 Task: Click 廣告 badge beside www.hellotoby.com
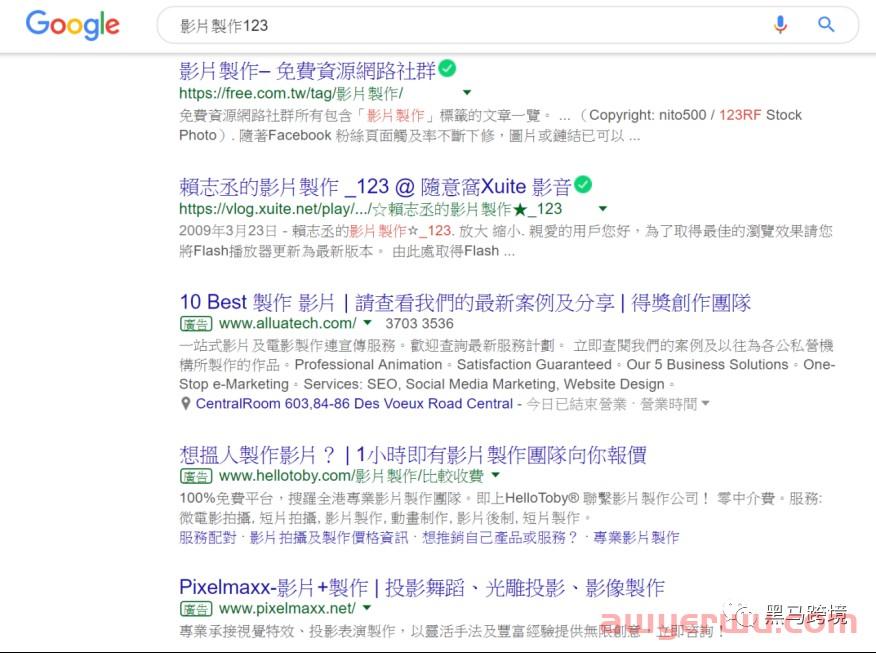pyautogui.click(x=196, y=476)
